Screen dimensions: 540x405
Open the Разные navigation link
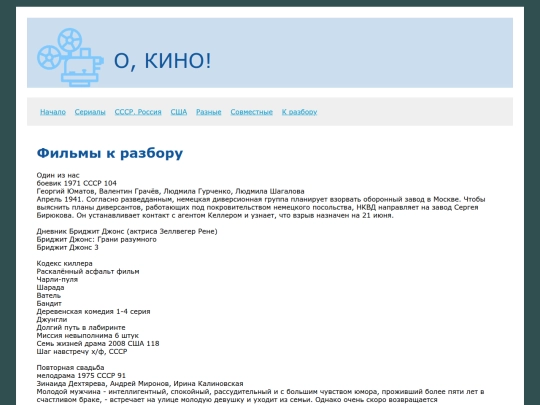[x=209, y=112]
